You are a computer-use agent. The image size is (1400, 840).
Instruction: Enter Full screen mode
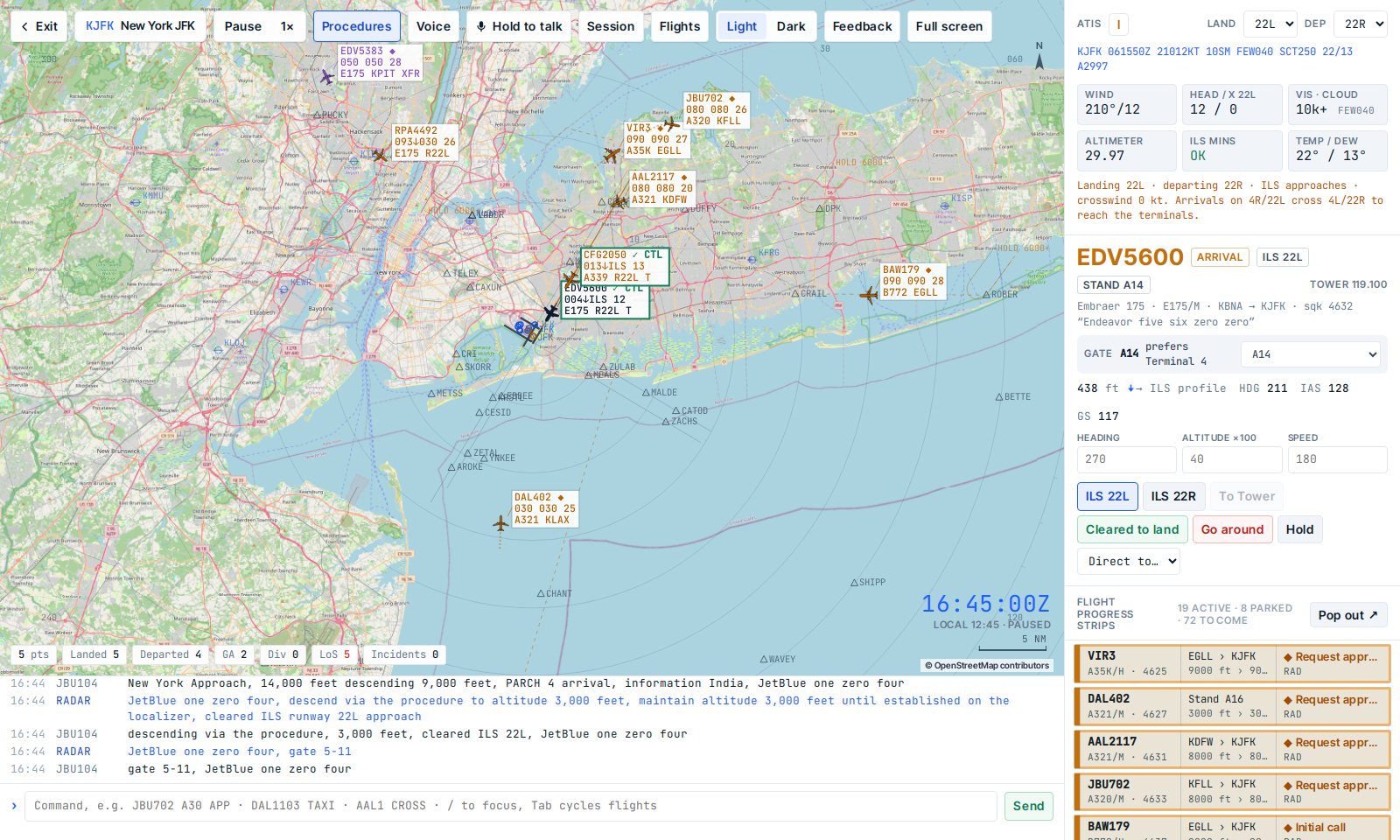[x=949, y=26]
